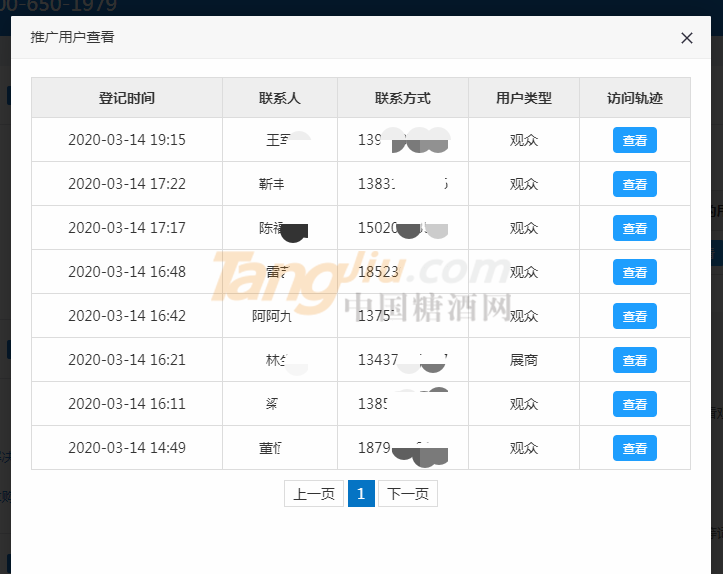The width and height of the screenshot is (723, 574).
Task: Click 查看 for the 19:15 registration row
Action: tap(634, 140)
